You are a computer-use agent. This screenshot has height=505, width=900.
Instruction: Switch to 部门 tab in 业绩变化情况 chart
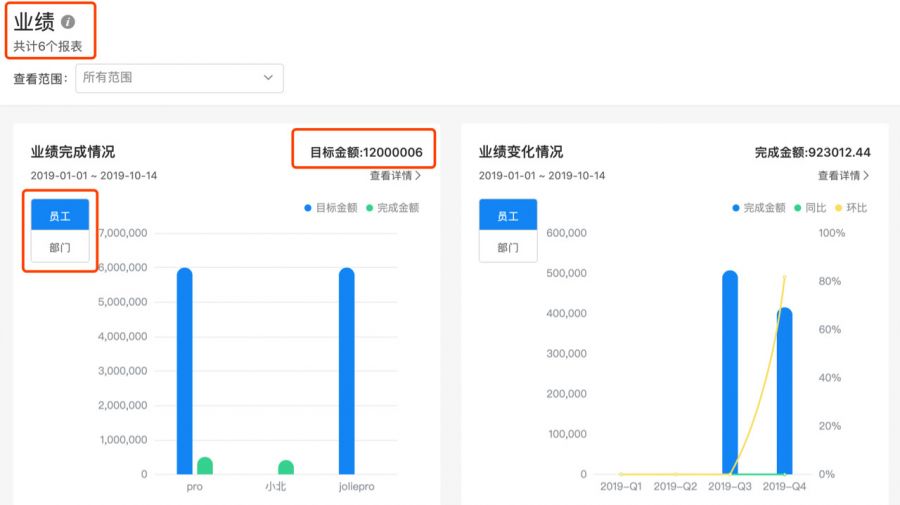(508, 247)
